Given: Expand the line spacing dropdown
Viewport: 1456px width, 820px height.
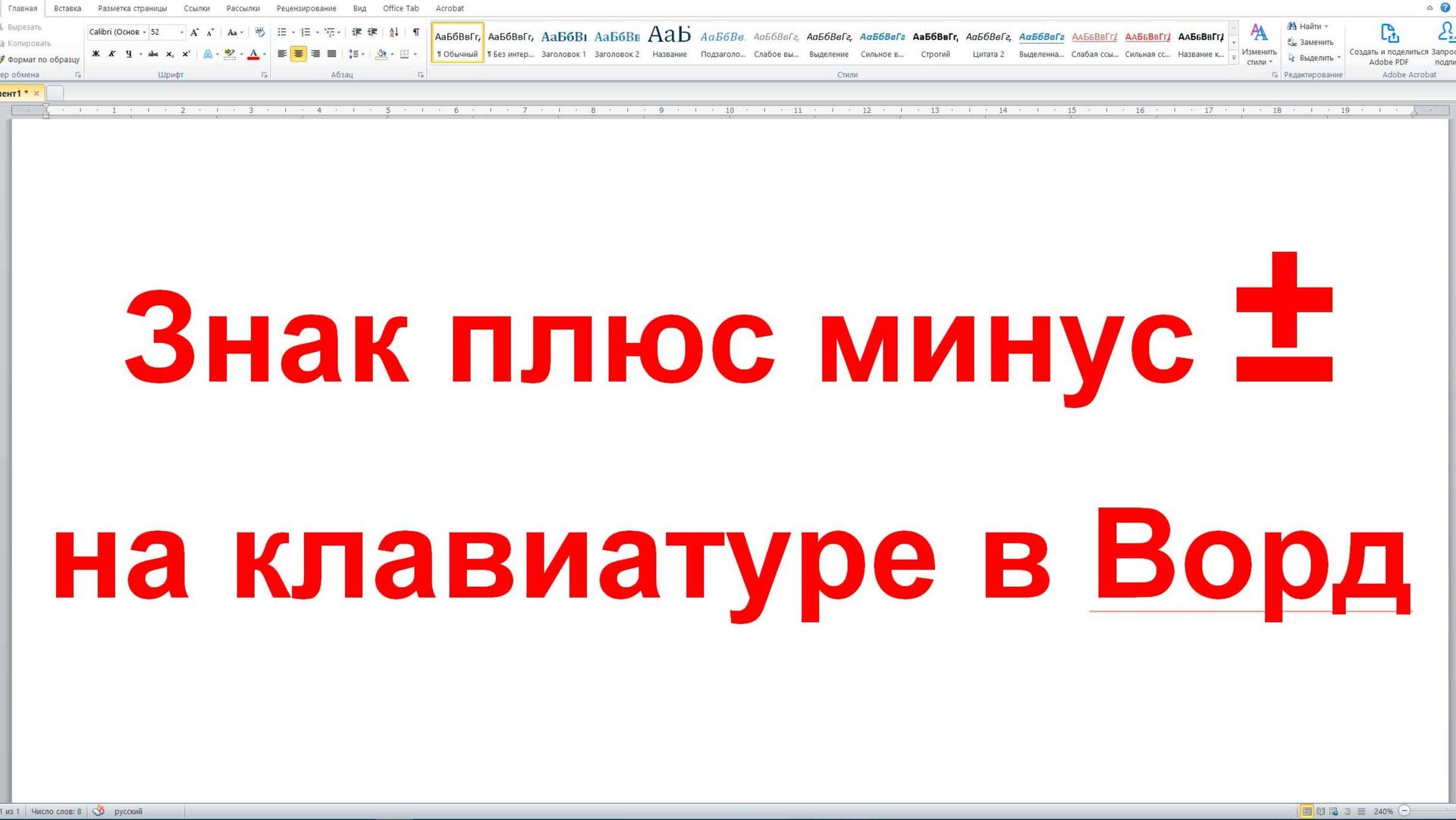Looking at the screenshot, I should pyautogui.click(x=362, y=54).
